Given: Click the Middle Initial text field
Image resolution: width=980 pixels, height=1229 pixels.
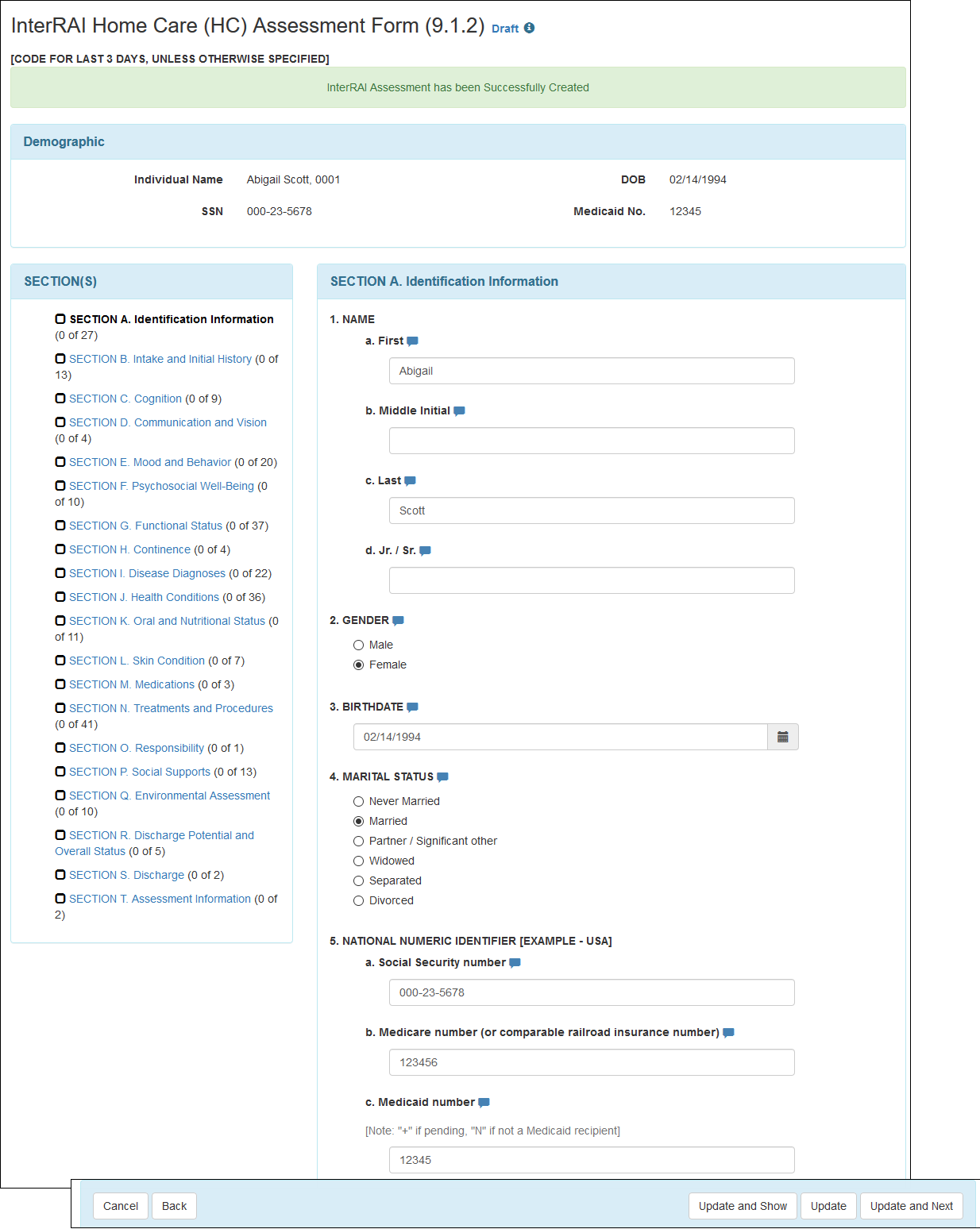Looking at the screenshot, I should [592, 441].
